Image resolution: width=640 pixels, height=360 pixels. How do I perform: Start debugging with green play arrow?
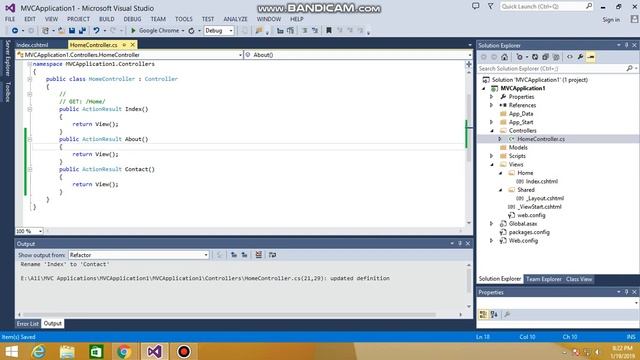(x=133, y=31)
